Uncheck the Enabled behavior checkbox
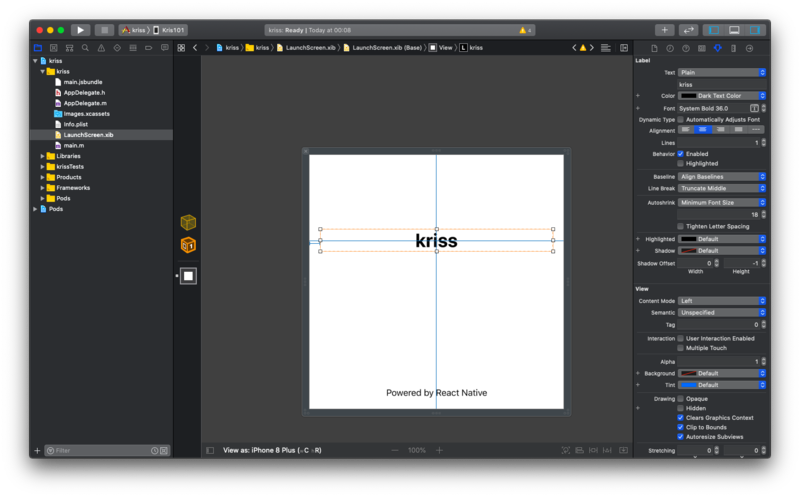Viewport: 800px width, 497px height. pos(680,154)
